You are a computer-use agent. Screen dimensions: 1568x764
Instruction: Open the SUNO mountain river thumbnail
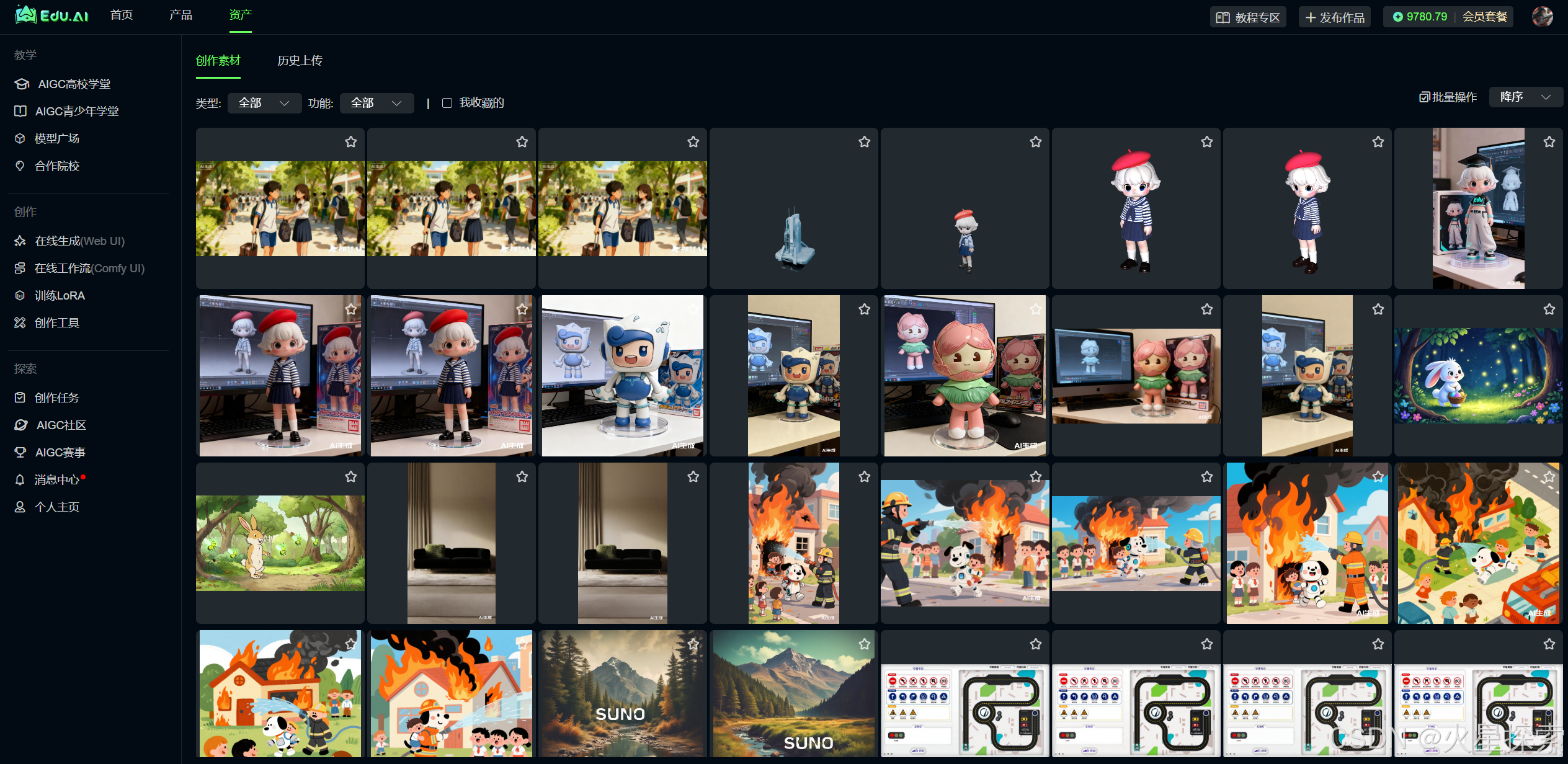(x=622, y=693)
